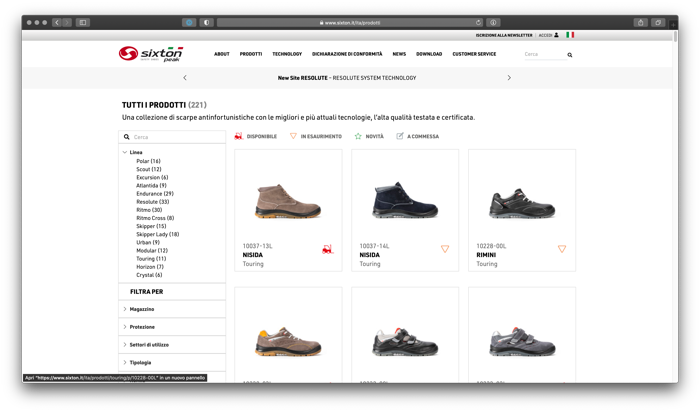Go to previous banner with left arrow
The height and width of the screenshot is (412, 700).
click(185, 78)
